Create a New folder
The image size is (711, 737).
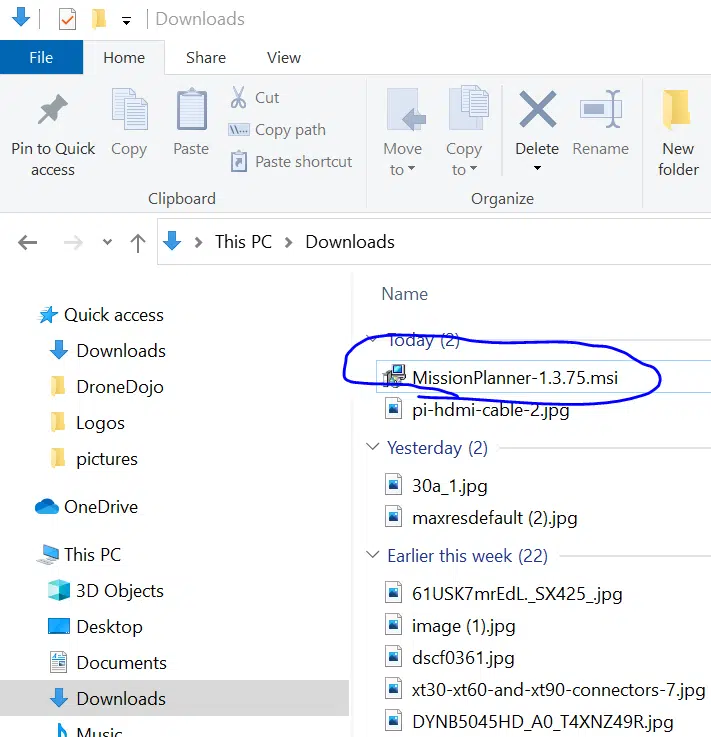pyautogui.click(x=678, y=133)
